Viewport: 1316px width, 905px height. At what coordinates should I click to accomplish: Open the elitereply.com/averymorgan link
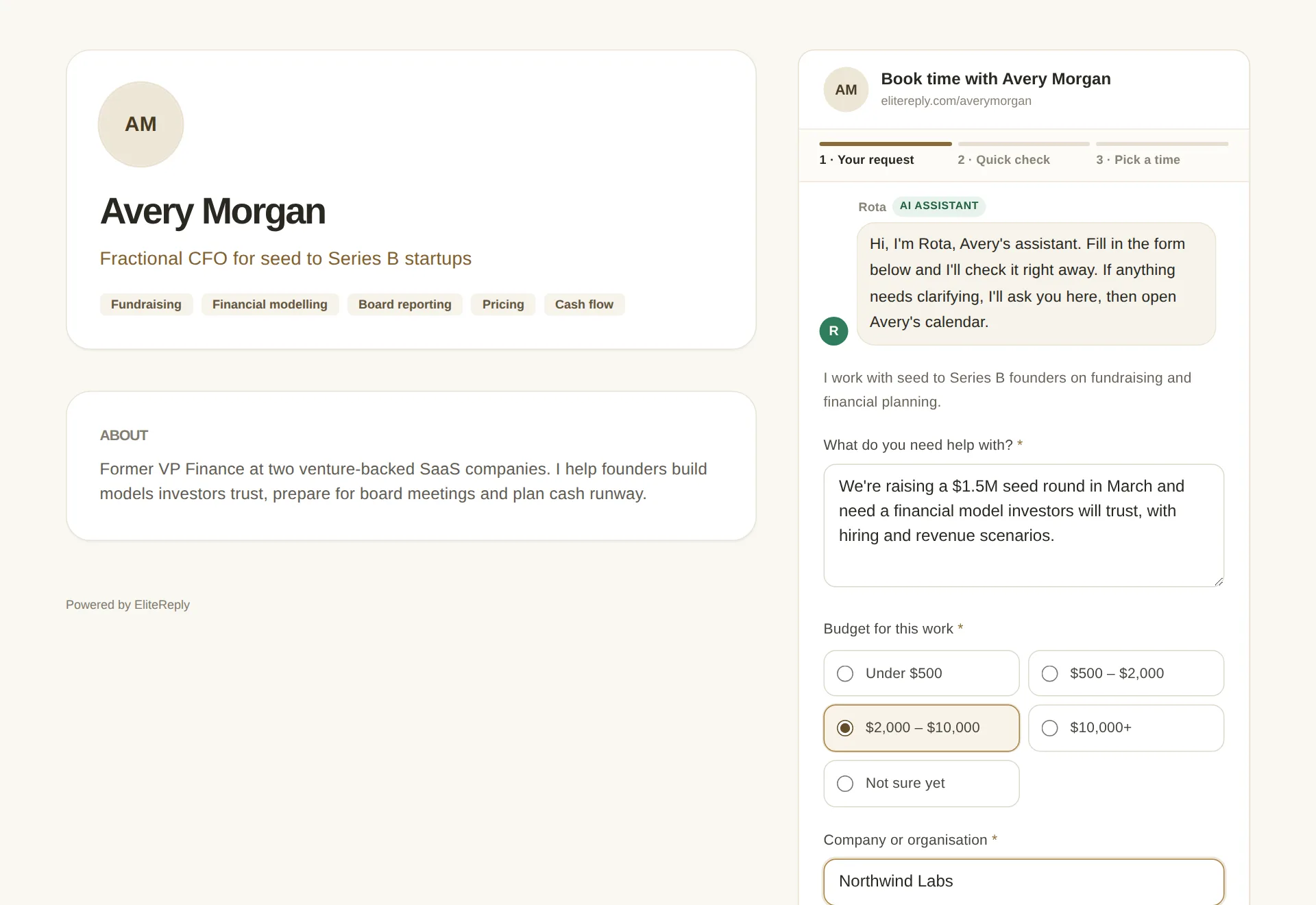coord(955,101)
